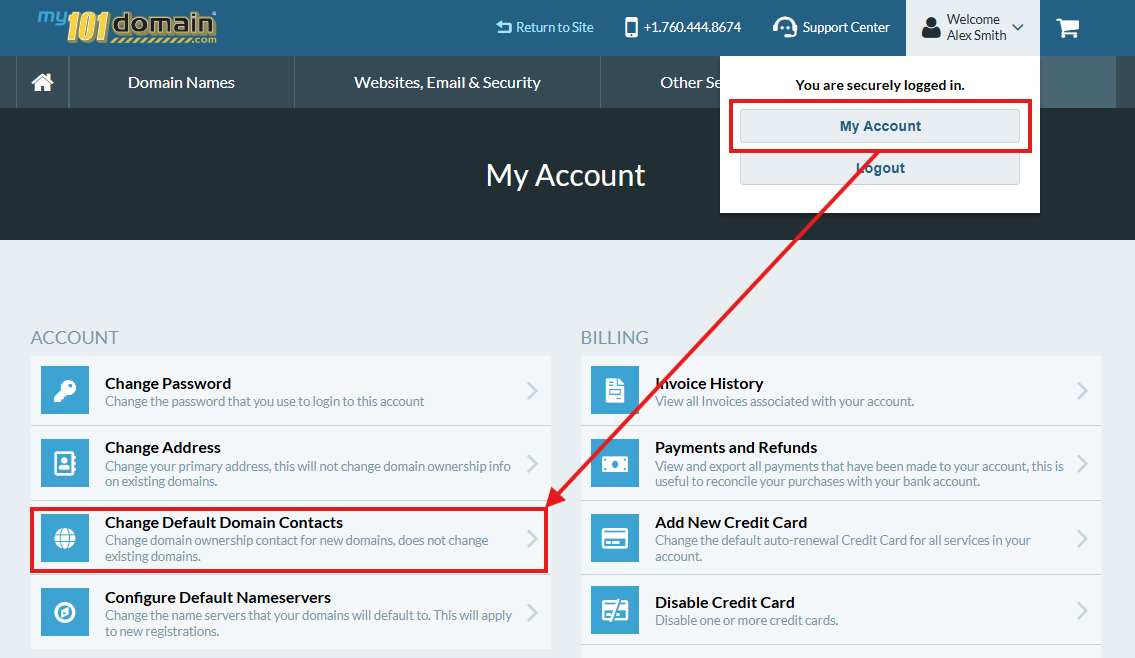
Task: Click the Support Center headset icon
Action: [784, 27]
